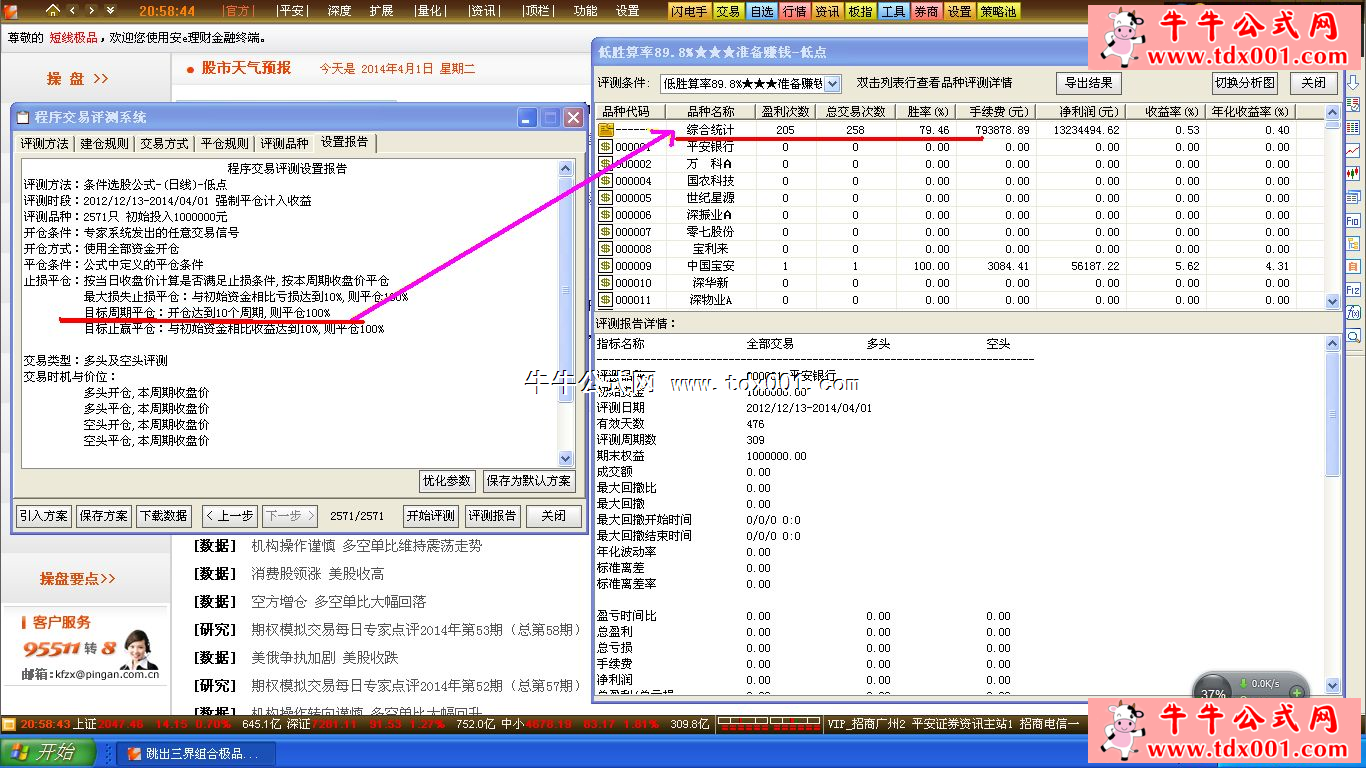Click the 板指 toolbar button
Screen dimensions: 1366x768
860,11
